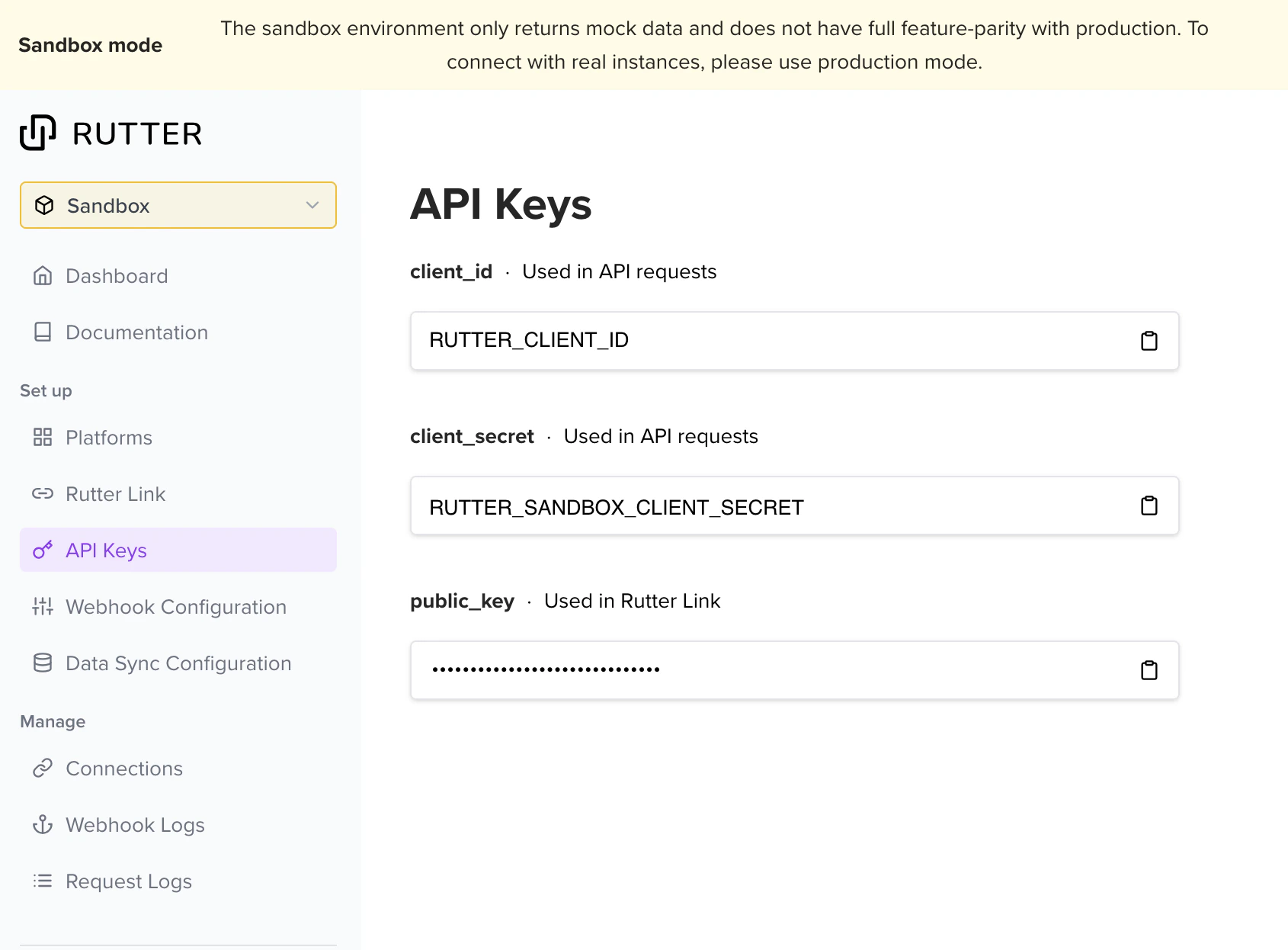Click the Dashboard sidebar link
Screen dimensions: 1288x950
117,275
